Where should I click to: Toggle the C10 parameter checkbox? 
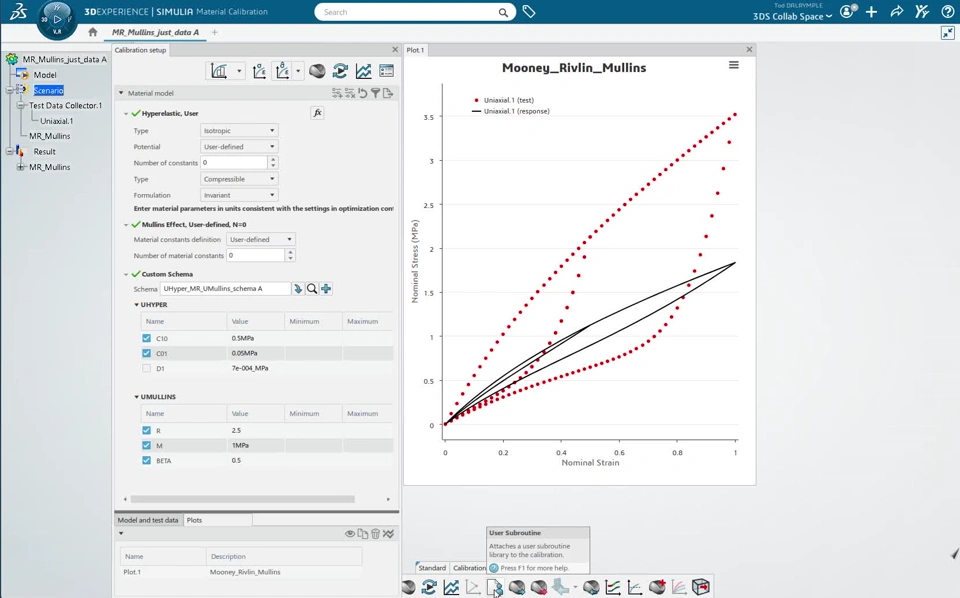pyautogui.click(x=146, y=338)
